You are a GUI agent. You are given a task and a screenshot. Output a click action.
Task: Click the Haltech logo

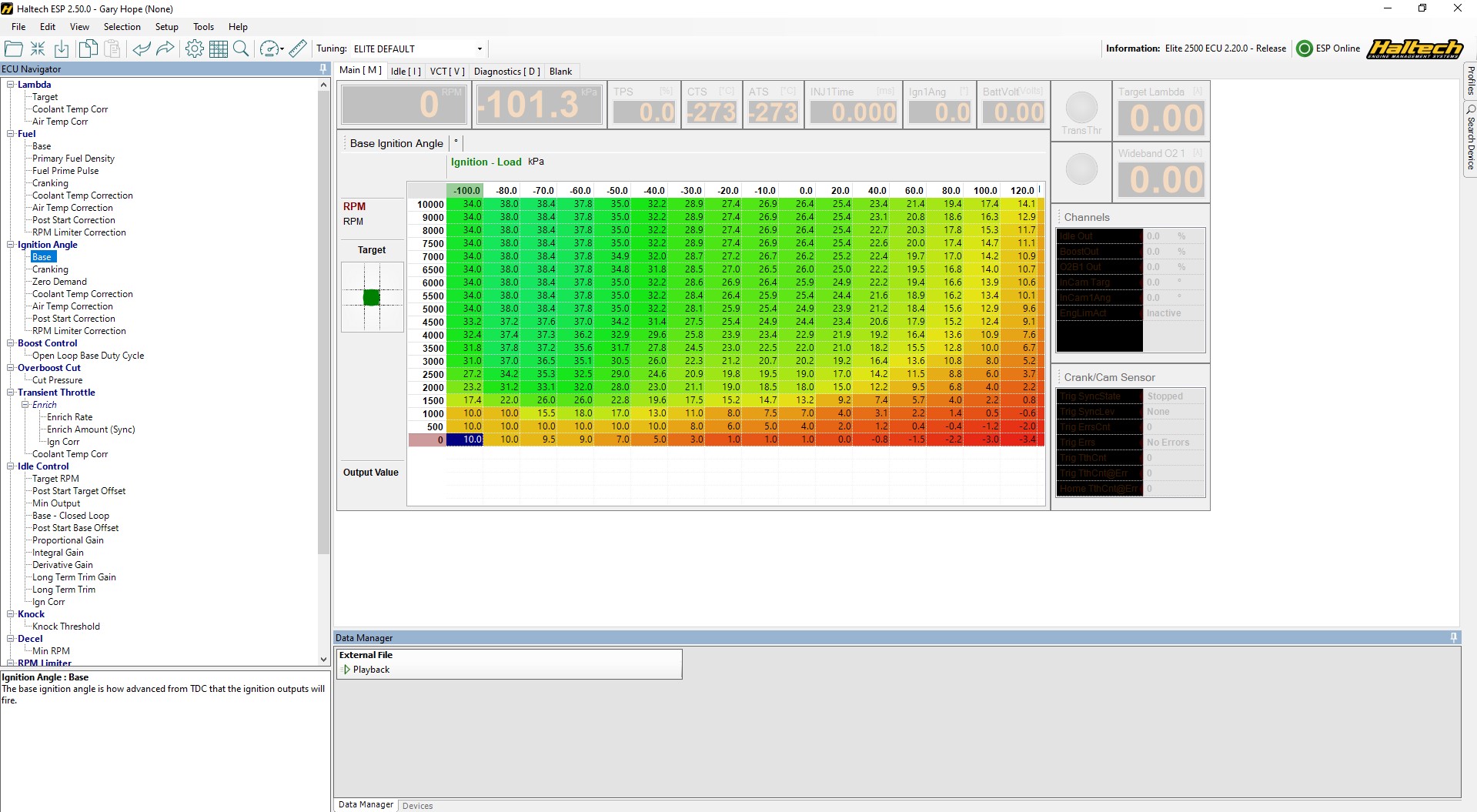pyautogui.click(x=1415, y=48)
